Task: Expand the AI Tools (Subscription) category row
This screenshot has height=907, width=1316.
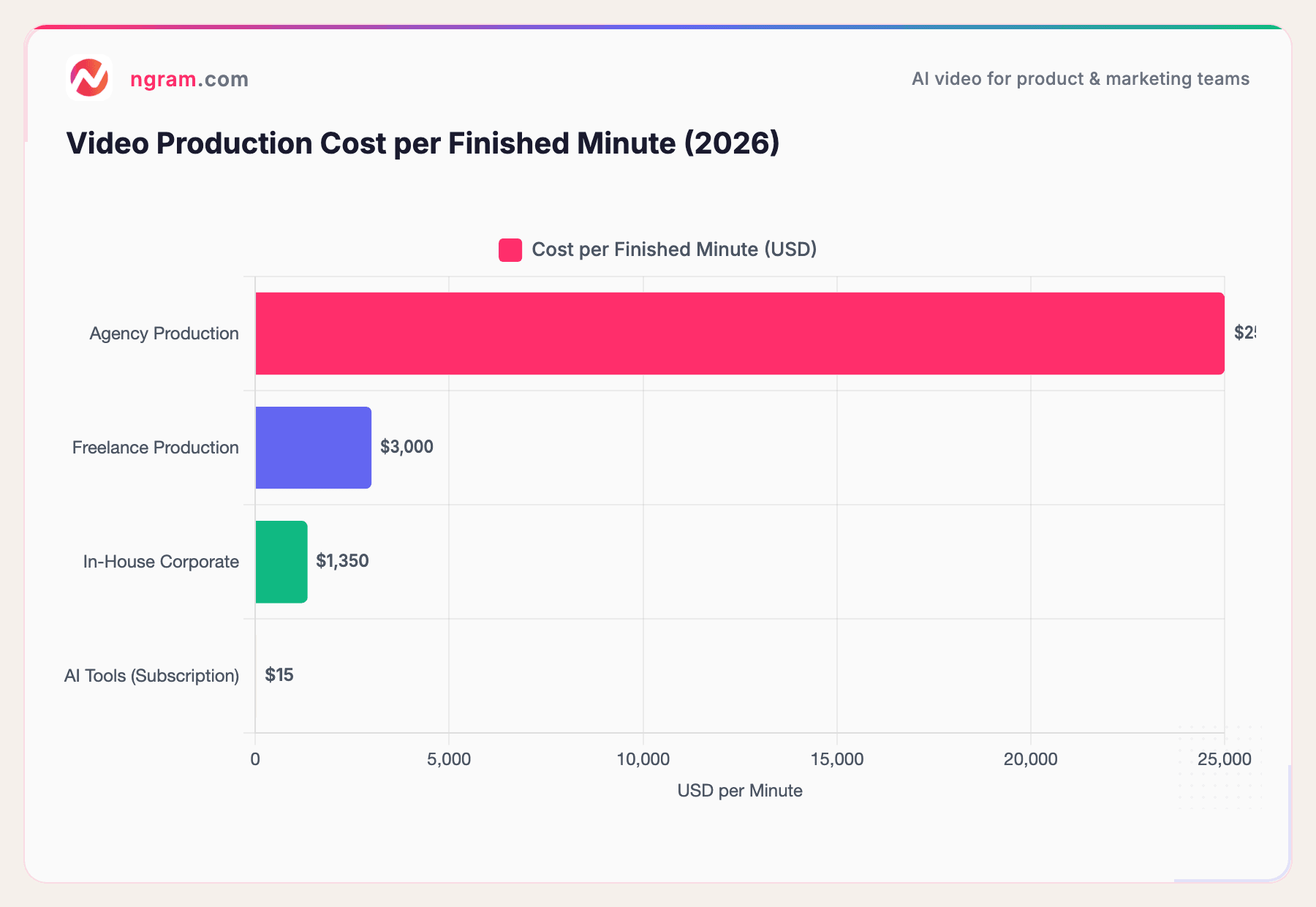Action: point(151,675)
